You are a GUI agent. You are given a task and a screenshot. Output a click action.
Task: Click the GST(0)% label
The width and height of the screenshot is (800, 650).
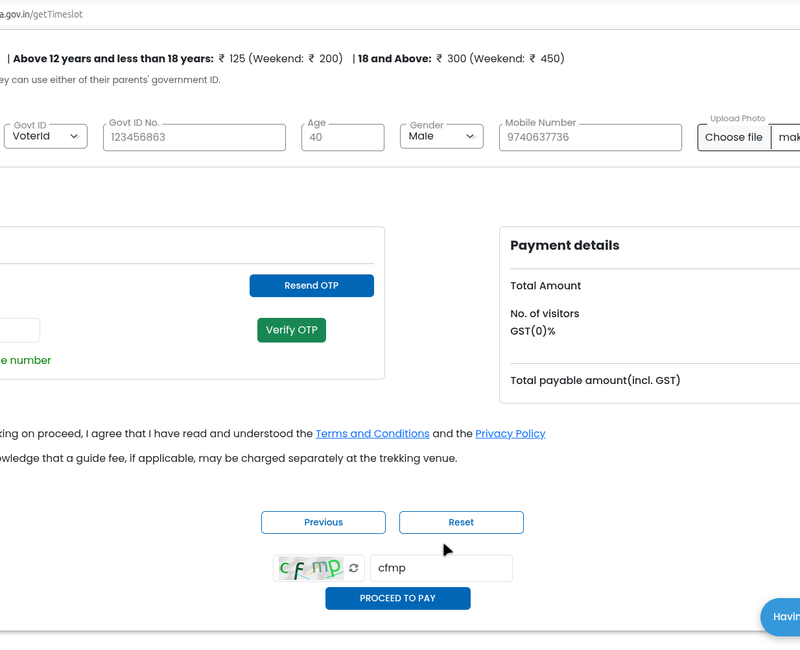point(533,331)
